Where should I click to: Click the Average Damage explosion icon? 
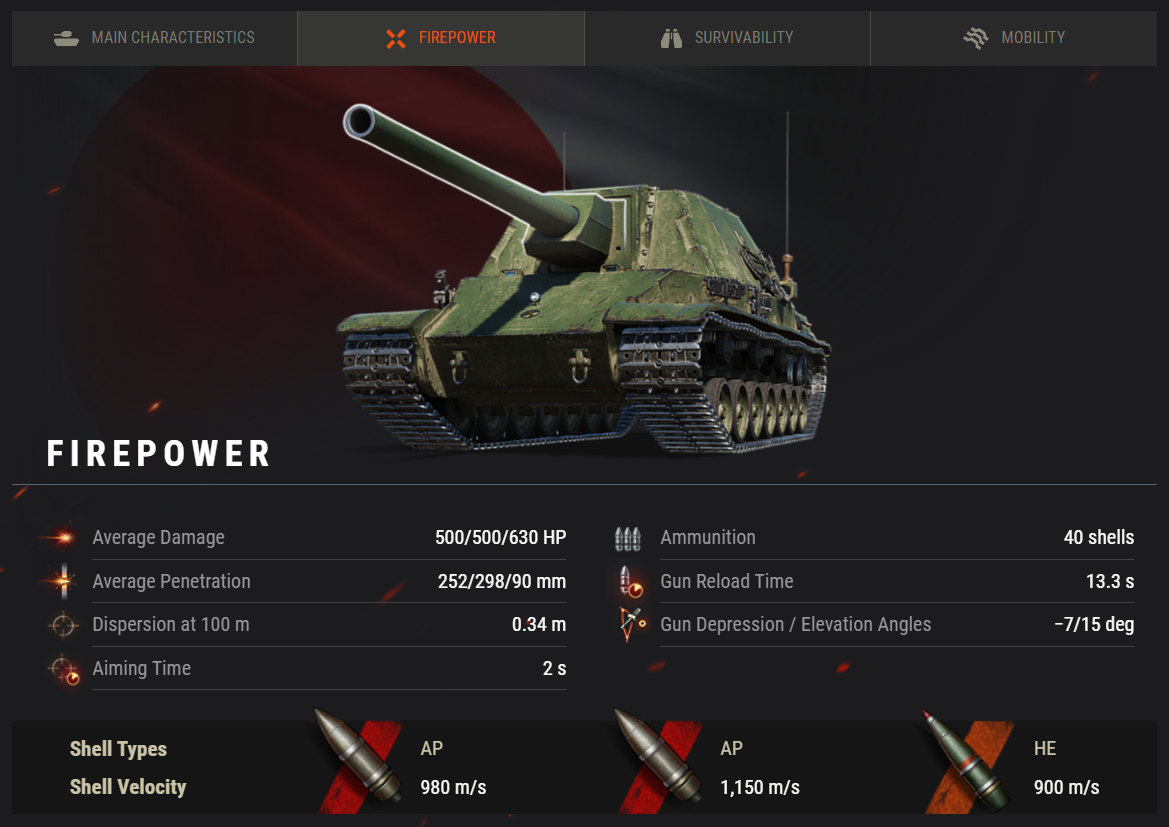(63, 537)
